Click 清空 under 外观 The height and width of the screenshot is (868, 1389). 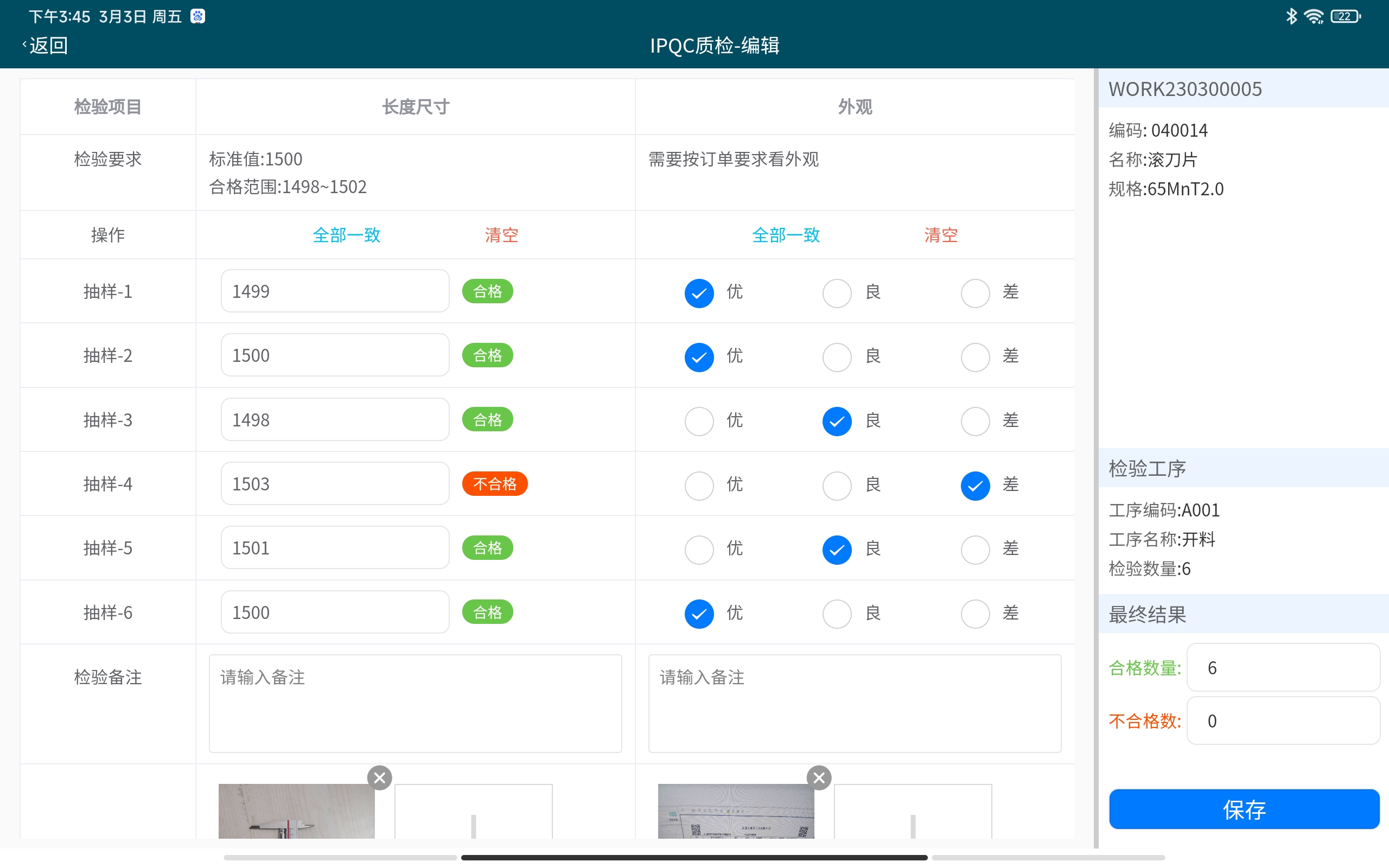[x=941, y=235]
